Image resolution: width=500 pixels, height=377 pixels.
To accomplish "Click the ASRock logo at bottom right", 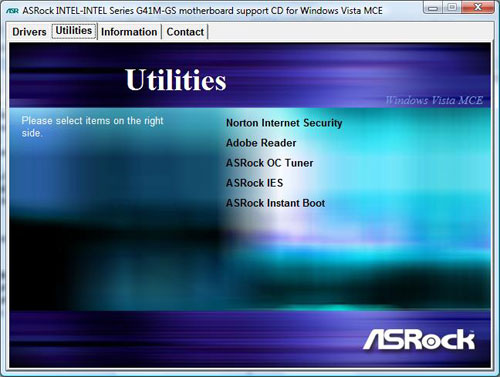I will point(419,340).
